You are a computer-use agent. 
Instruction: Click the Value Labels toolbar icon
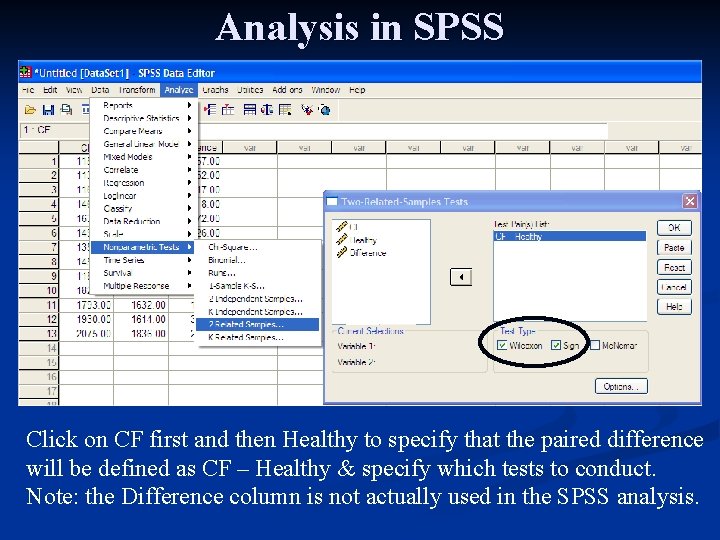pos(307,110)
